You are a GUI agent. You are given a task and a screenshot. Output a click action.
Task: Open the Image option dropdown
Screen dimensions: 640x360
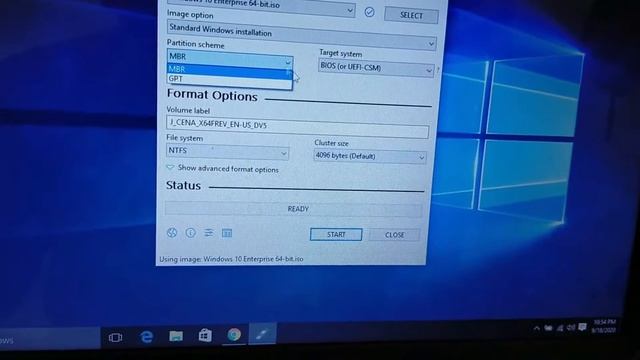[301, 36]
